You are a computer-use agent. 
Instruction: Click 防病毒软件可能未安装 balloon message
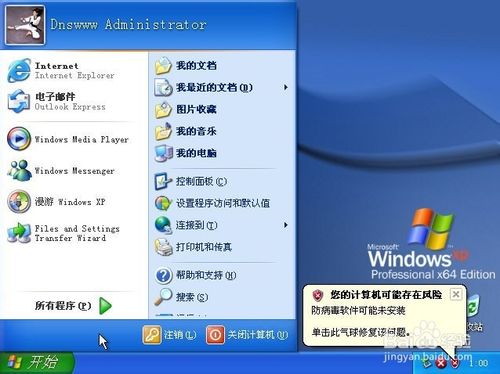[358, 311]
